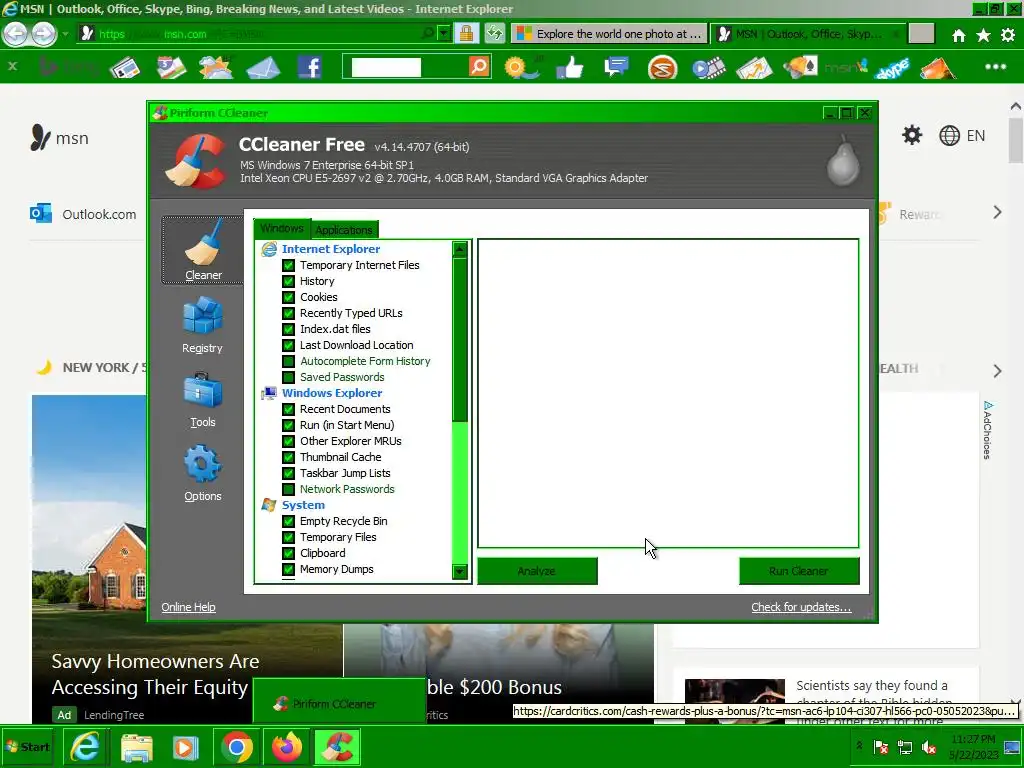Screen dimensions: 1024x768
Task: Click Check for updates link
Action: click(801, 607)
